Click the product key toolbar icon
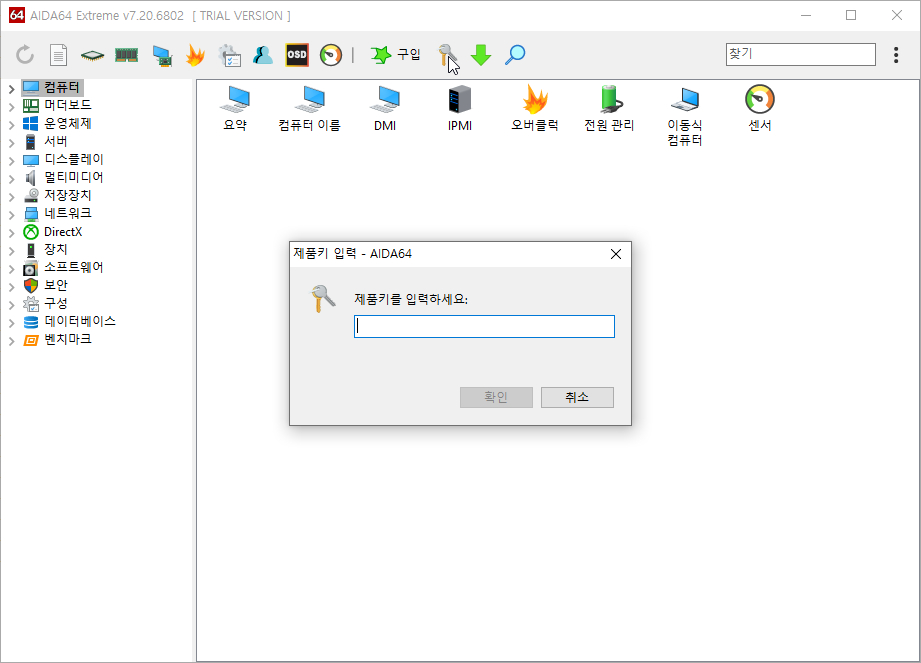 click(x=448, y=55)
